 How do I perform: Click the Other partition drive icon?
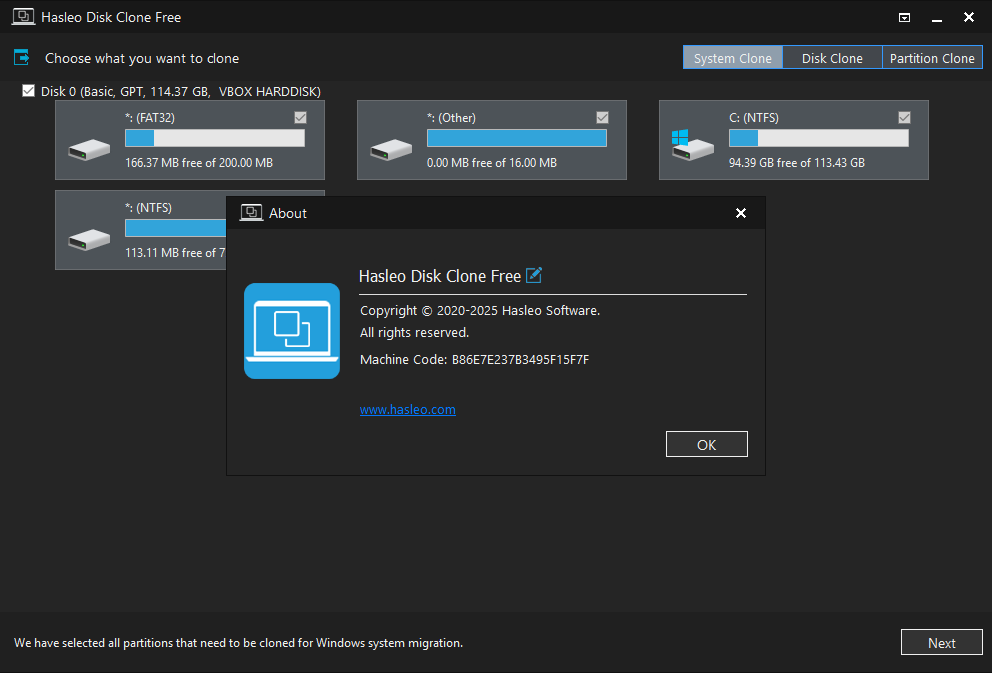point(391,150)
